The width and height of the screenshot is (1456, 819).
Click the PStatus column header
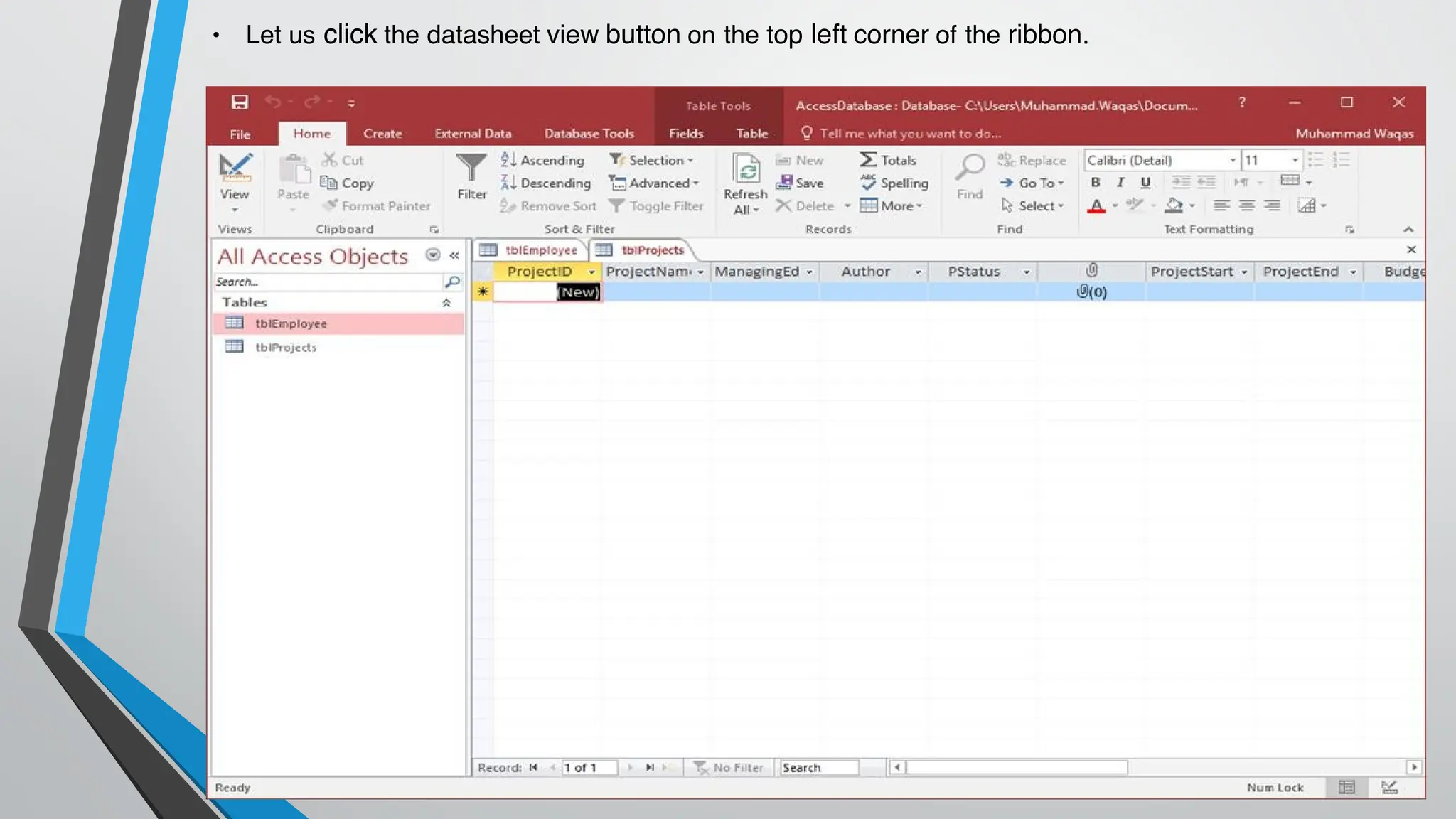pos(974,272)
